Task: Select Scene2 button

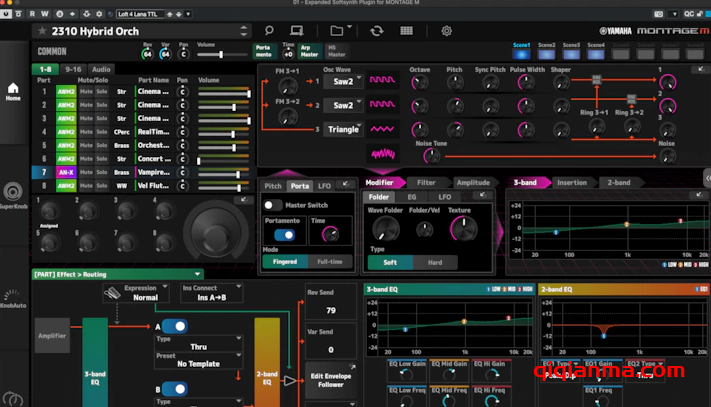Action: coord(546,54)
